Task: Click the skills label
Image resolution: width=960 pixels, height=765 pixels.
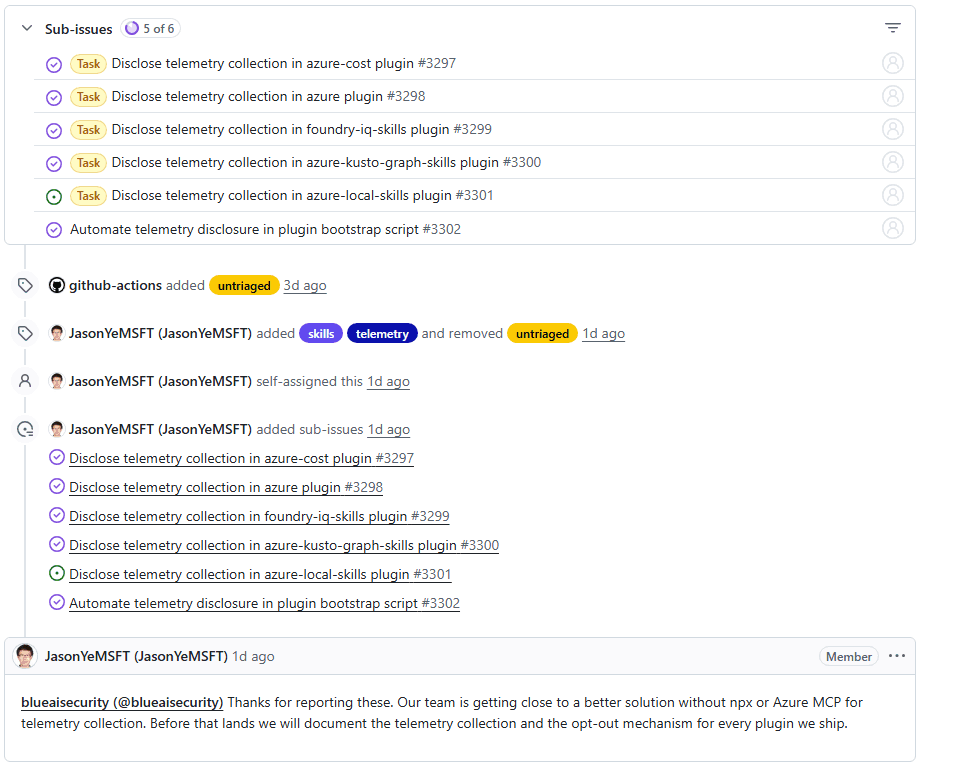Action: tap(321, 334)
